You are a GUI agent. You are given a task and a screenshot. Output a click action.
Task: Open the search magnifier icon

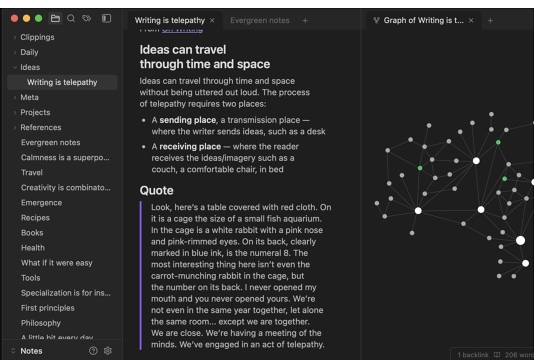pyautogui.click(x=71, y=18)
